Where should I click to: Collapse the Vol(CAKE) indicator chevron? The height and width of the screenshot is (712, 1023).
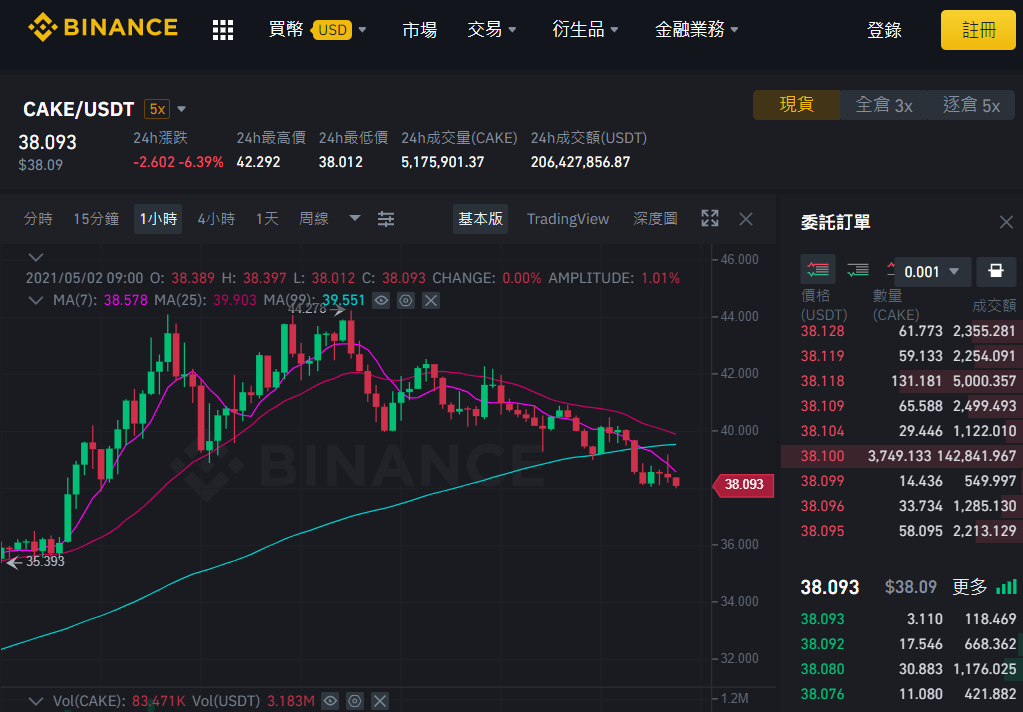[36, 702]
